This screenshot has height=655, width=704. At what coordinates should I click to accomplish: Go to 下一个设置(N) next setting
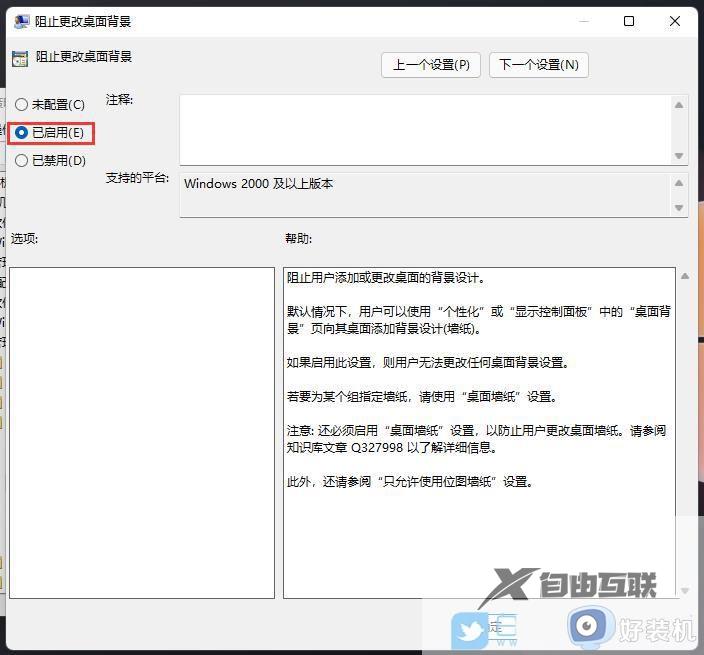(x=539, y=65)
